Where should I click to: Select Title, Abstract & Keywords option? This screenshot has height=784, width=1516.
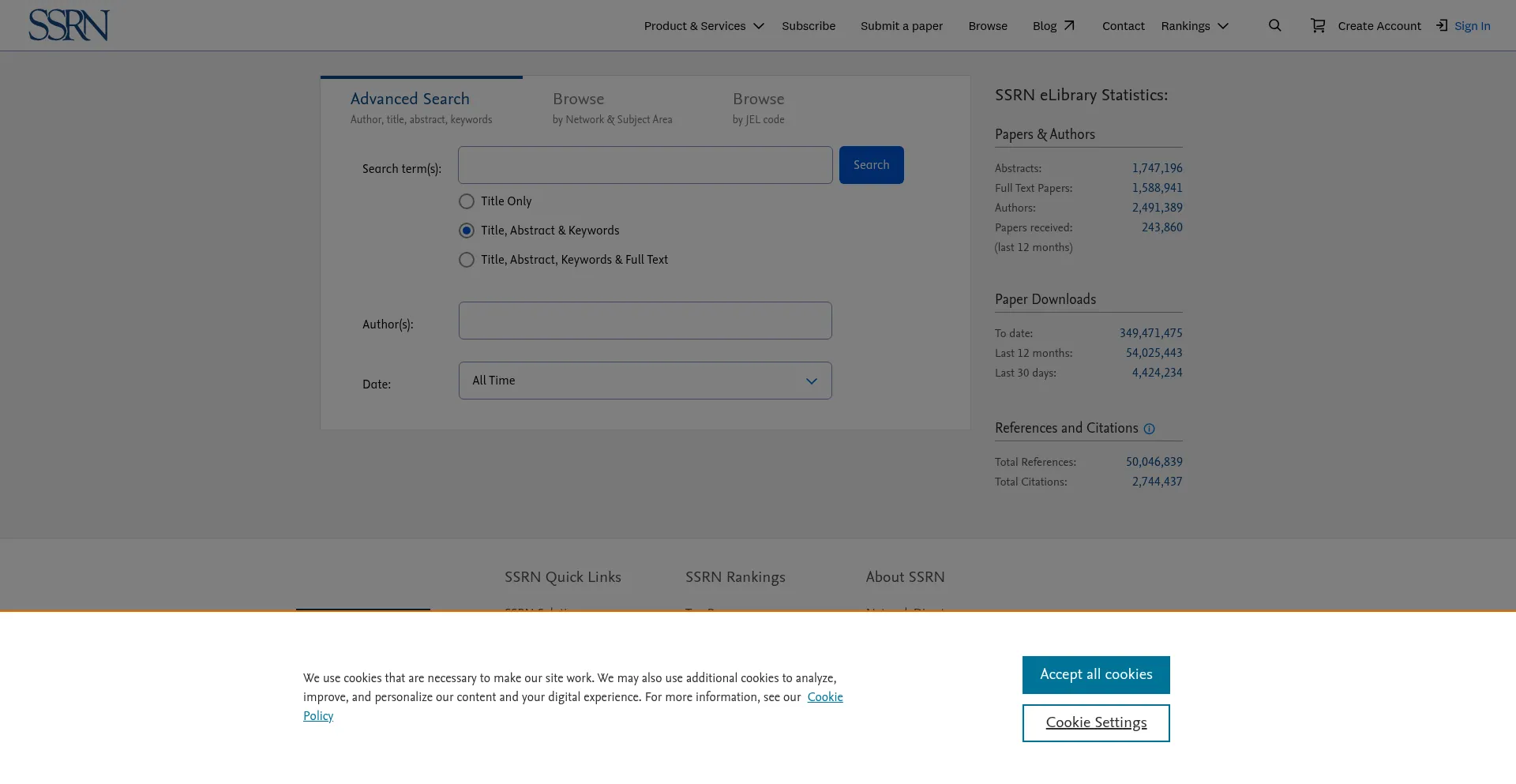coord(467,231)
